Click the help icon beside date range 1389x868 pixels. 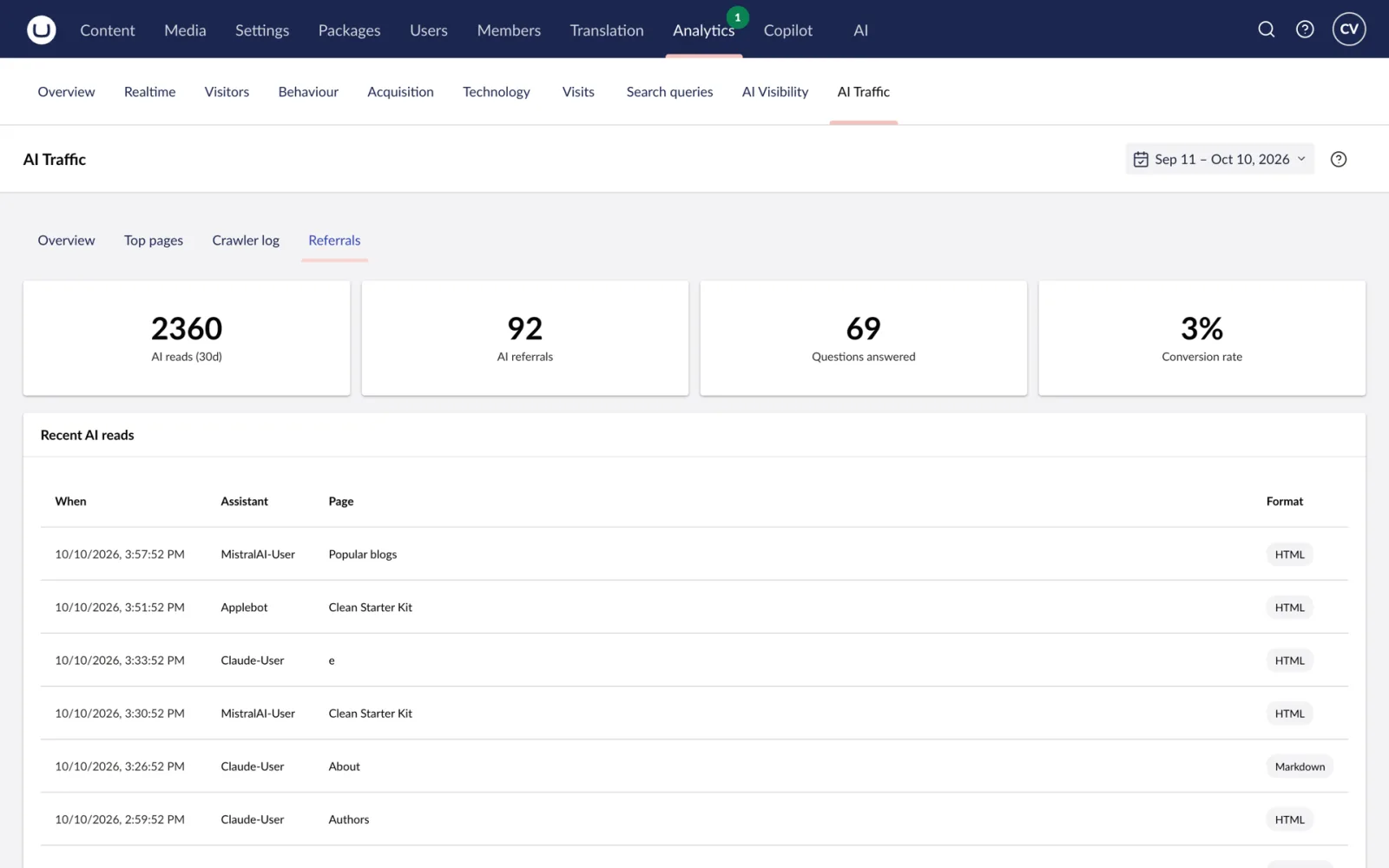[x=1339, y=159]
